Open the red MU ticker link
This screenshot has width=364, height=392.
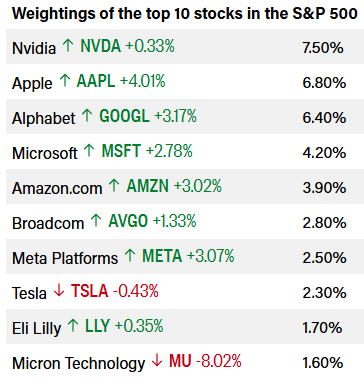coord(180,361)
